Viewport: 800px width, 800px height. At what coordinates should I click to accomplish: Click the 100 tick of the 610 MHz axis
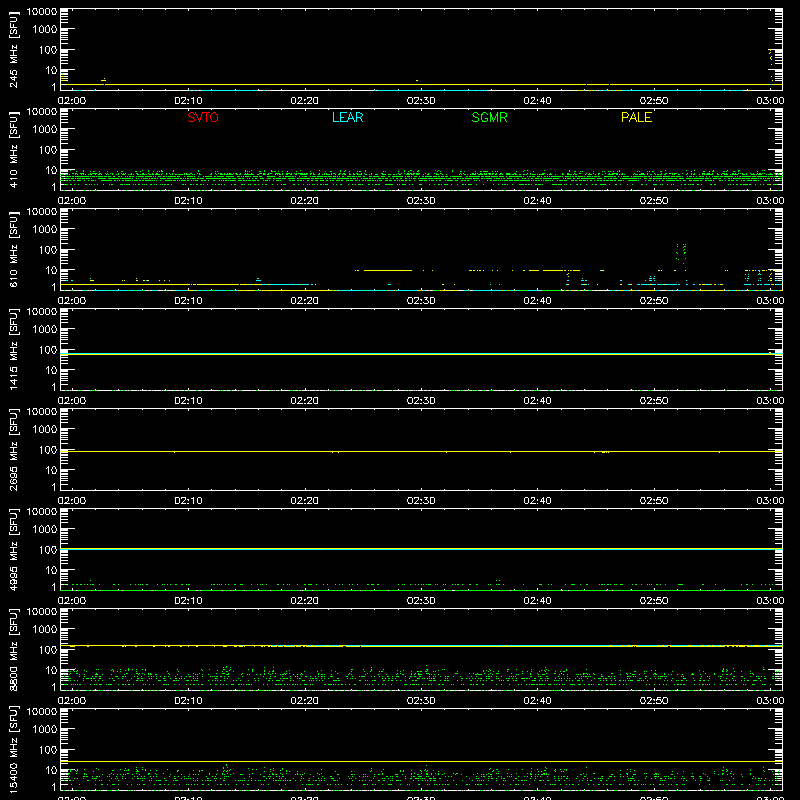[48, 250]
